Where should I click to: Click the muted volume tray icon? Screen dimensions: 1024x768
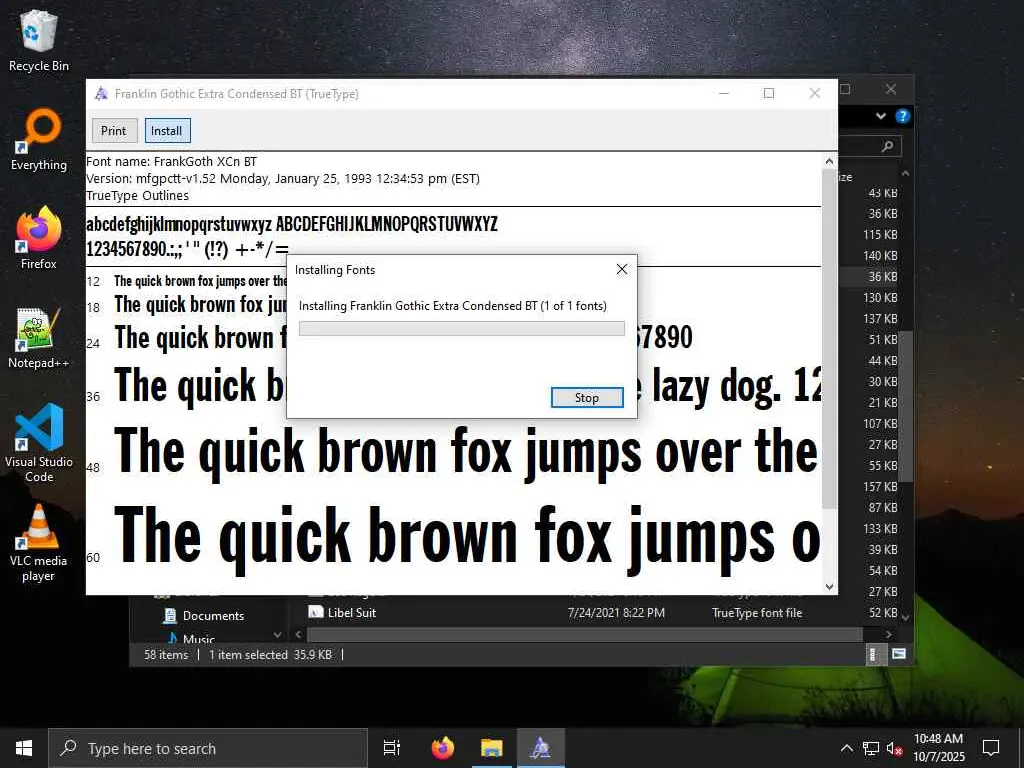(x=895, y=748)
